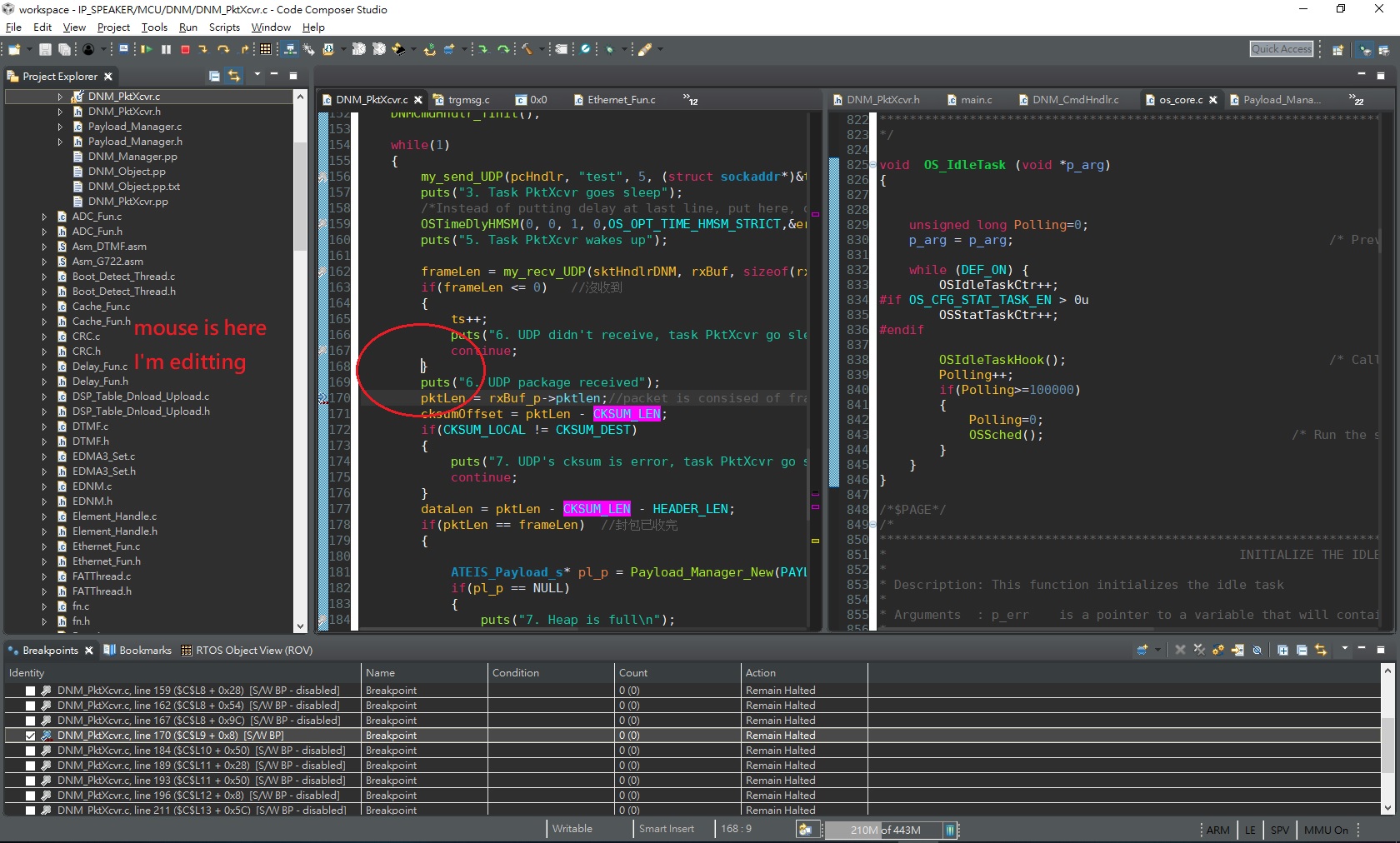The height and width of the screenshot is (843, 1400).
Task: Enable the line 159 breakpoint checkbox
Action: (x=30, y=691)
